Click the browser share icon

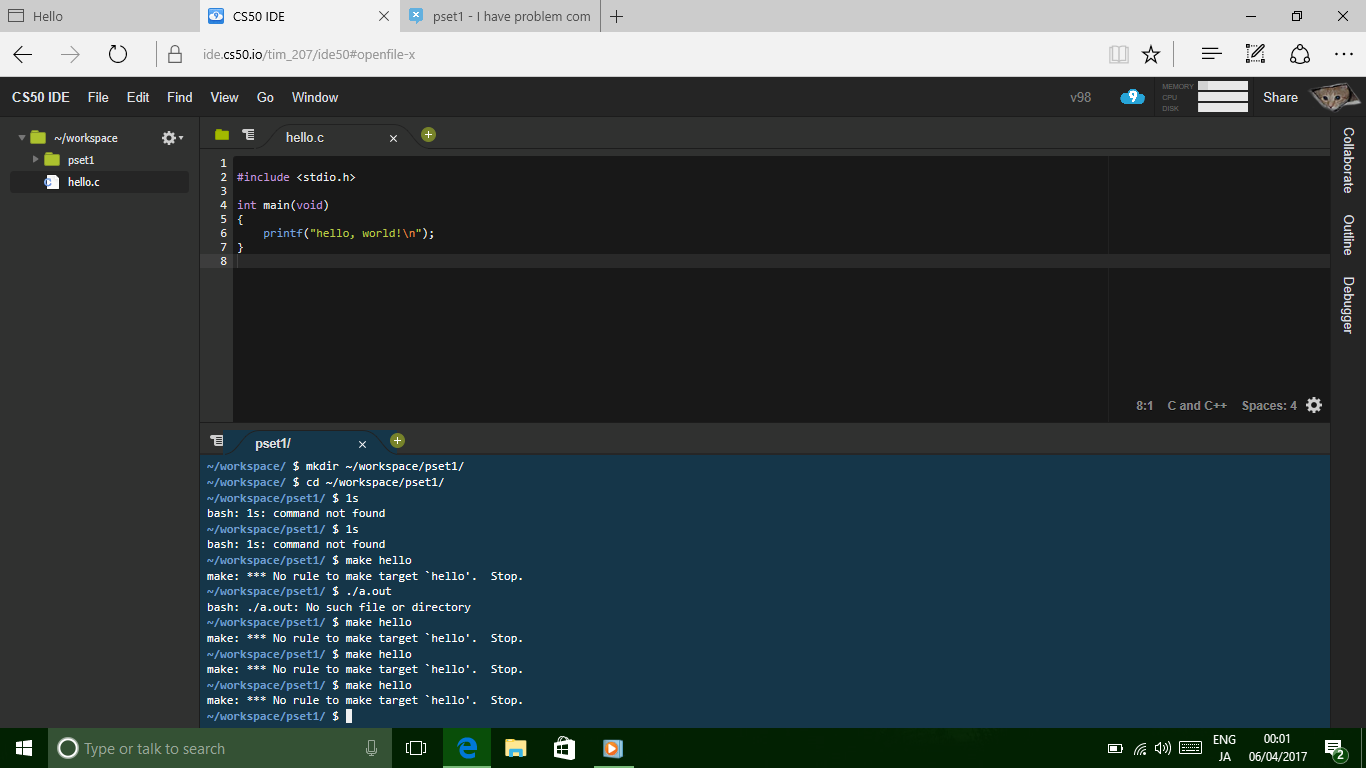[x=1299, y=54]
